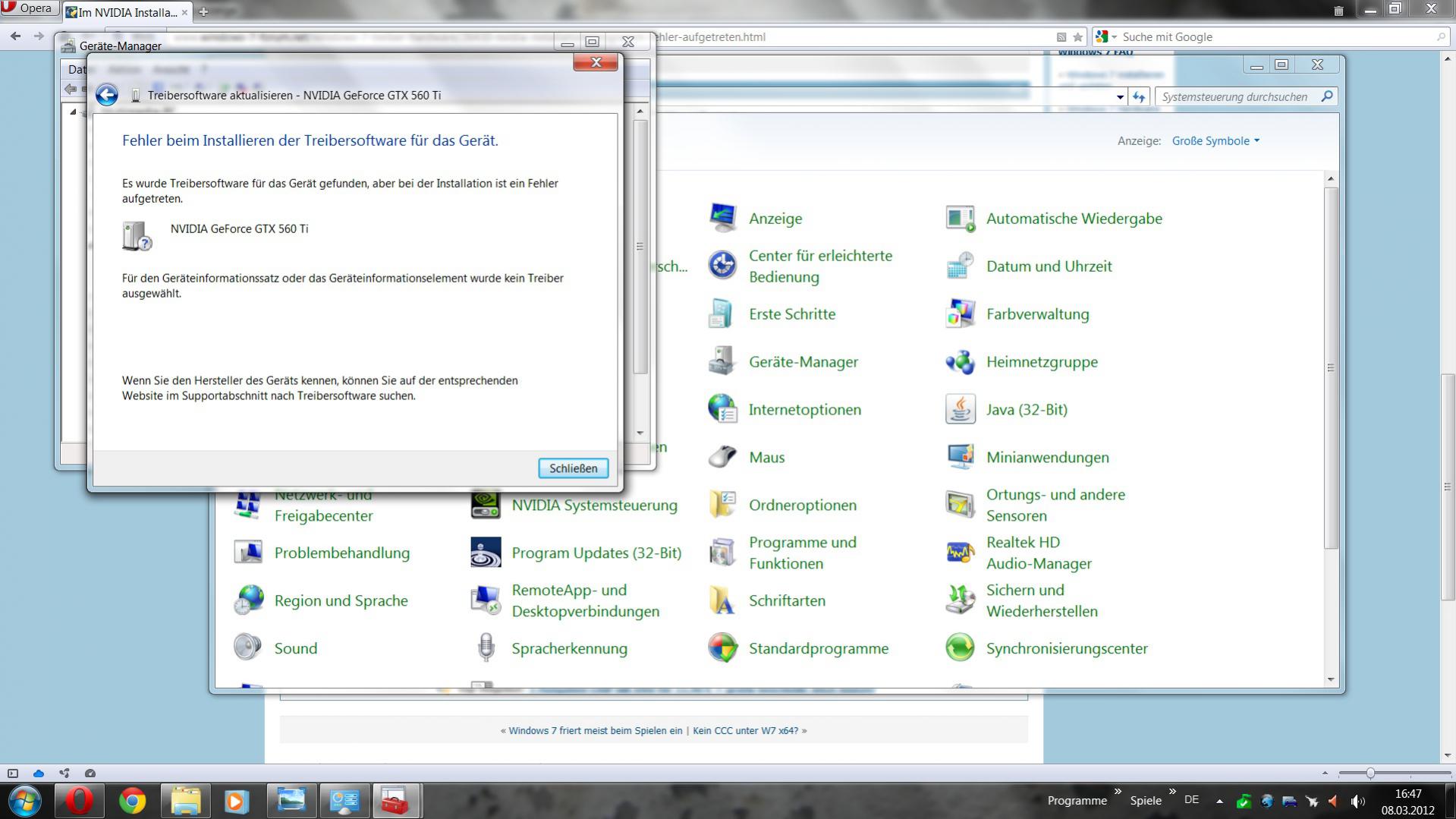Click the DE language indicator
This screenshot has height=819, width=1456.
click(1192, 800)
